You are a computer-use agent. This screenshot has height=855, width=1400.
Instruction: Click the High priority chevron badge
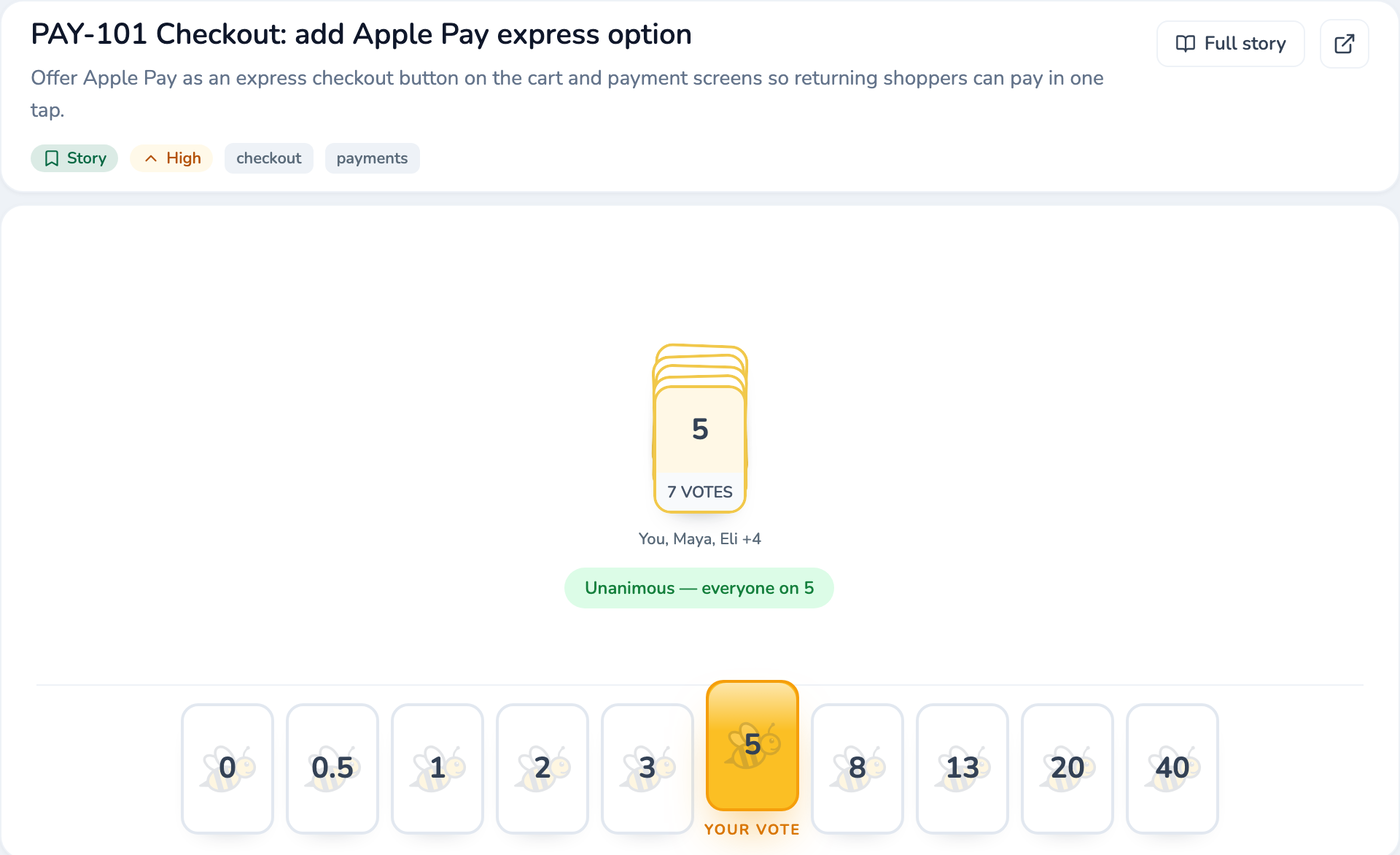[171, 158]
